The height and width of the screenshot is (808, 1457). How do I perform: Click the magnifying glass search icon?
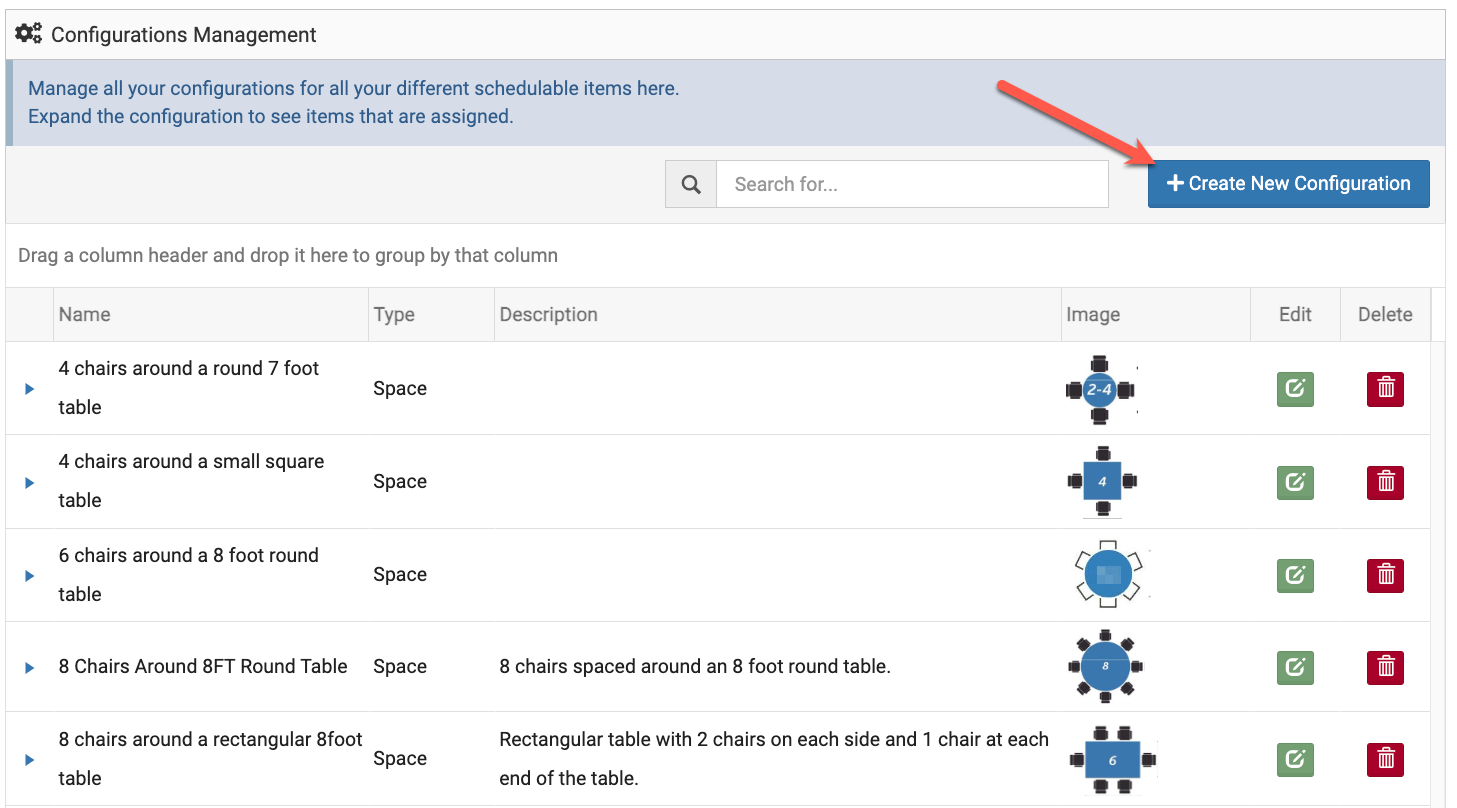[x=691, y=184]
